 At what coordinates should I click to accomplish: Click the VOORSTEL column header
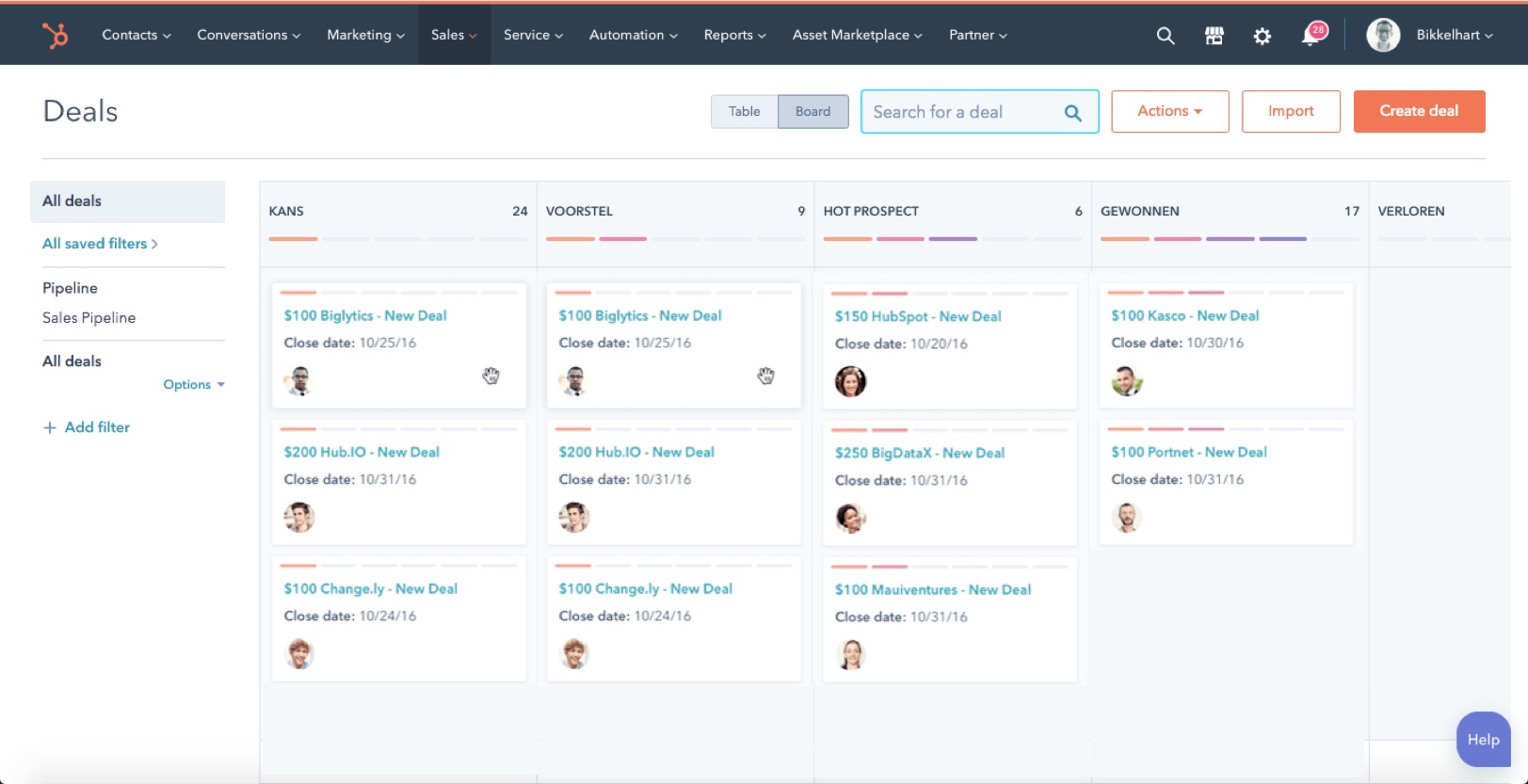click(579, 212)
